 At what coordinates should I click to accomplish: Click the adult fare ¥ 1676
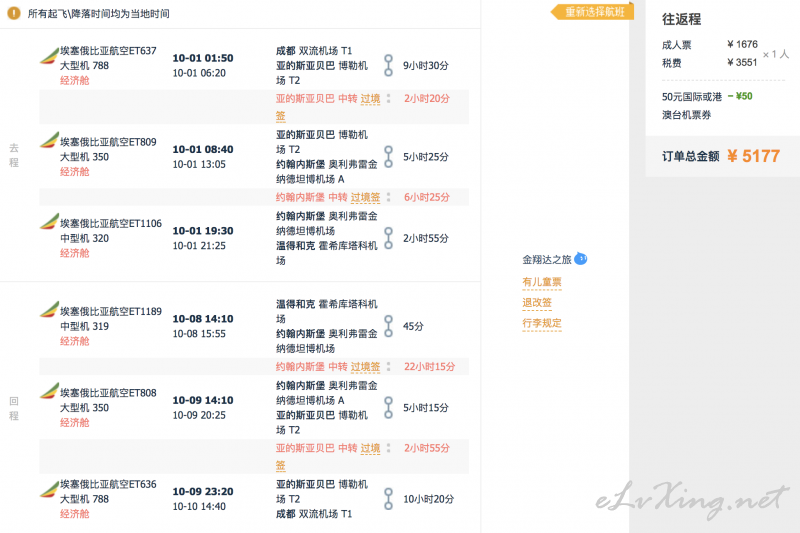[x=742, y=44]
